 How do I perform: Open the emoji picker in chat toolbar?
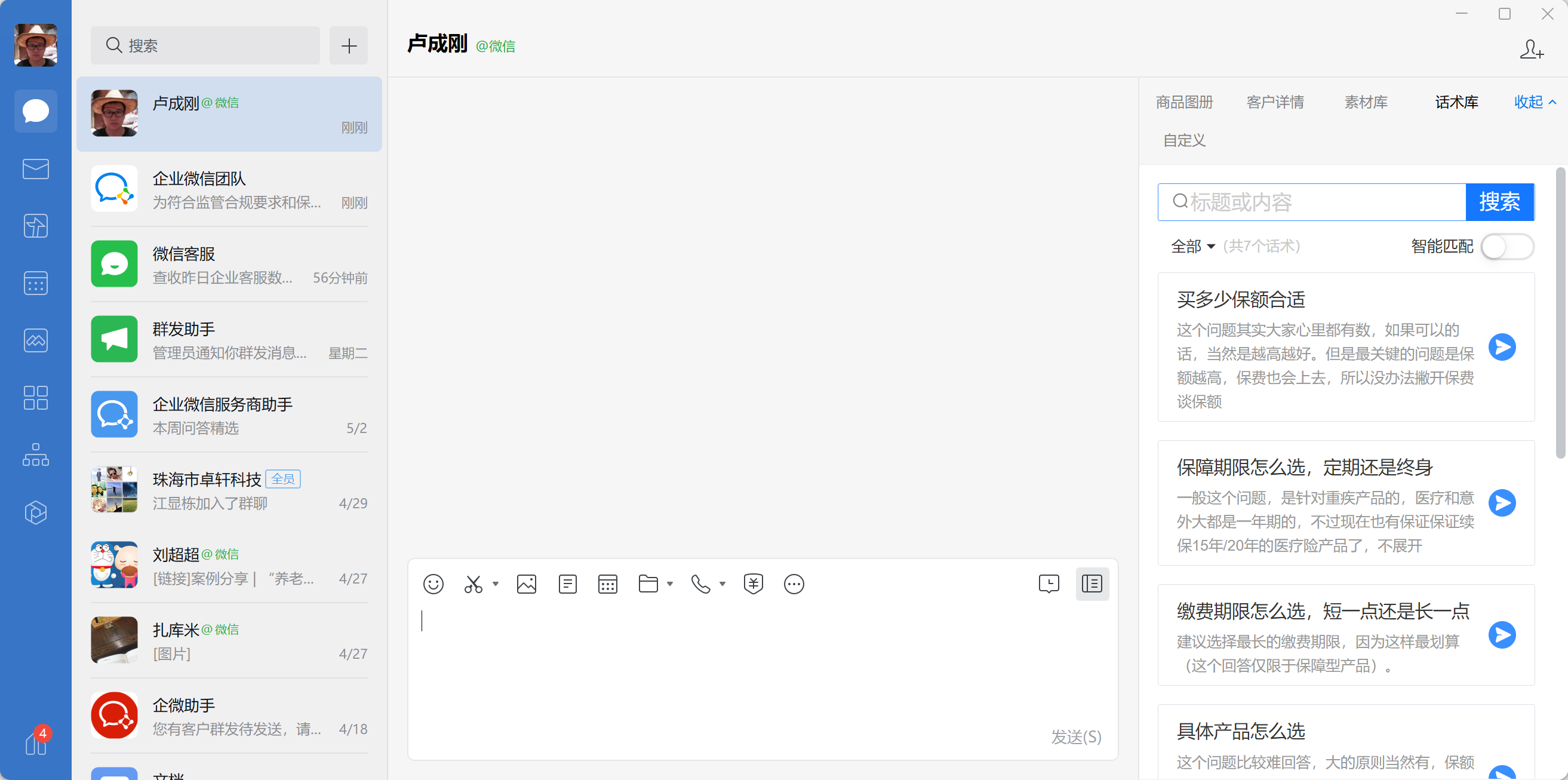(x=433, y=584)
